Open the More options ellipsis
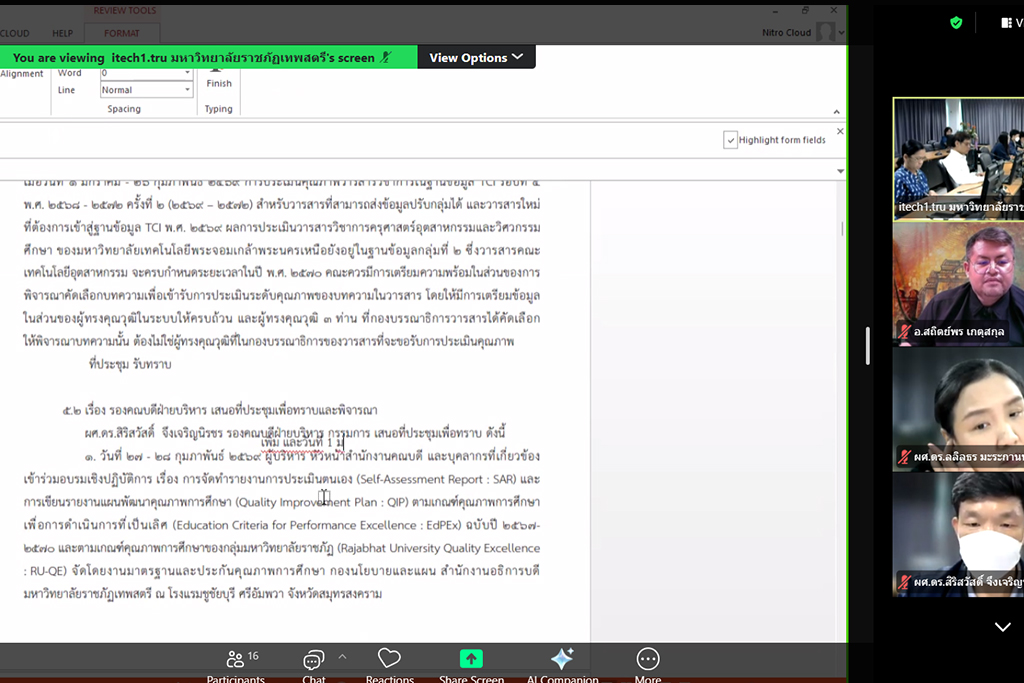The image size is (1024, 683). click(648, 659)
